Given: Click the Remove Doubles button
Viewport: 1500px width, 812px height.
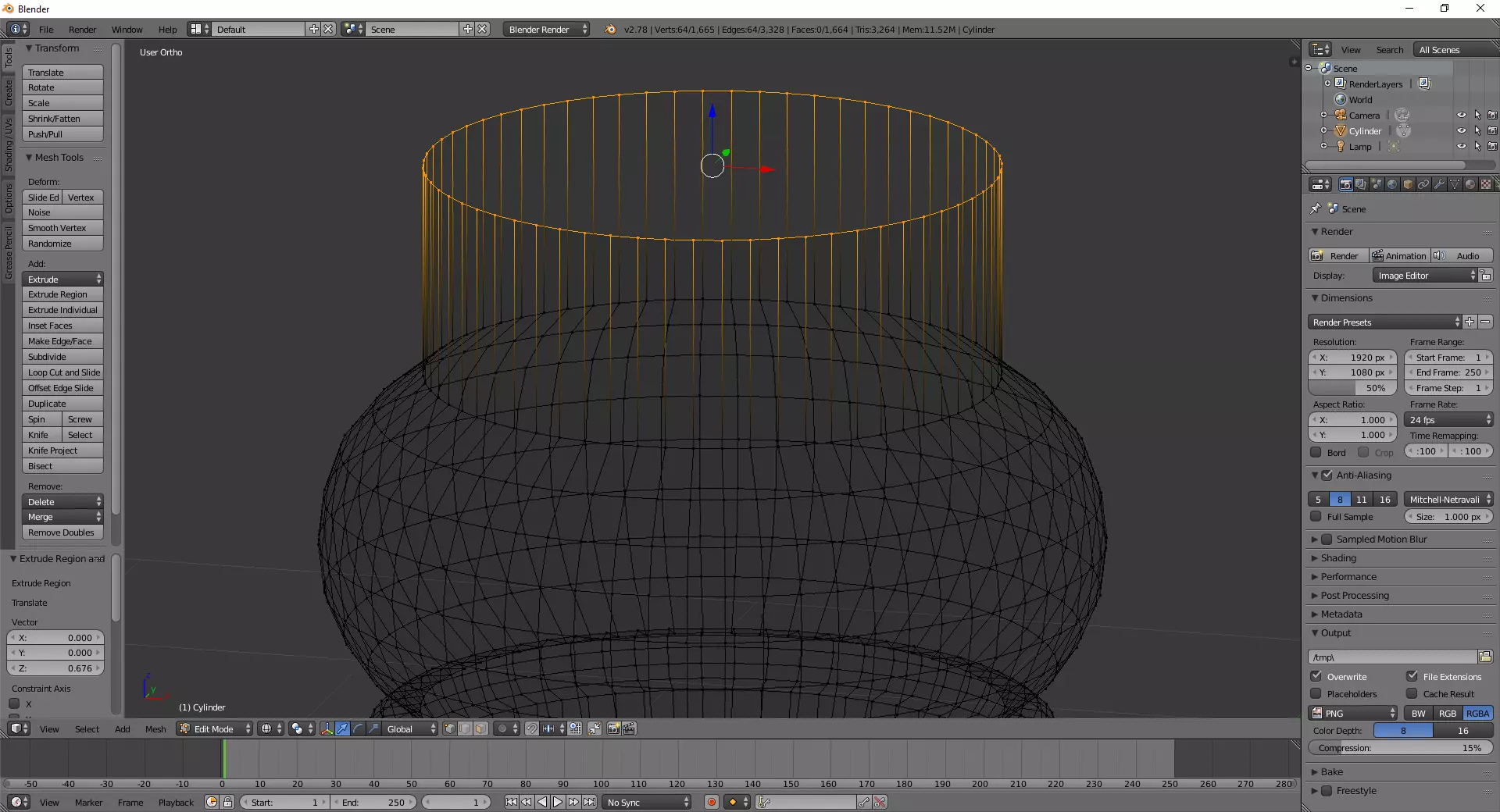Looking at the screenshot, I should [x=62, y=532].
